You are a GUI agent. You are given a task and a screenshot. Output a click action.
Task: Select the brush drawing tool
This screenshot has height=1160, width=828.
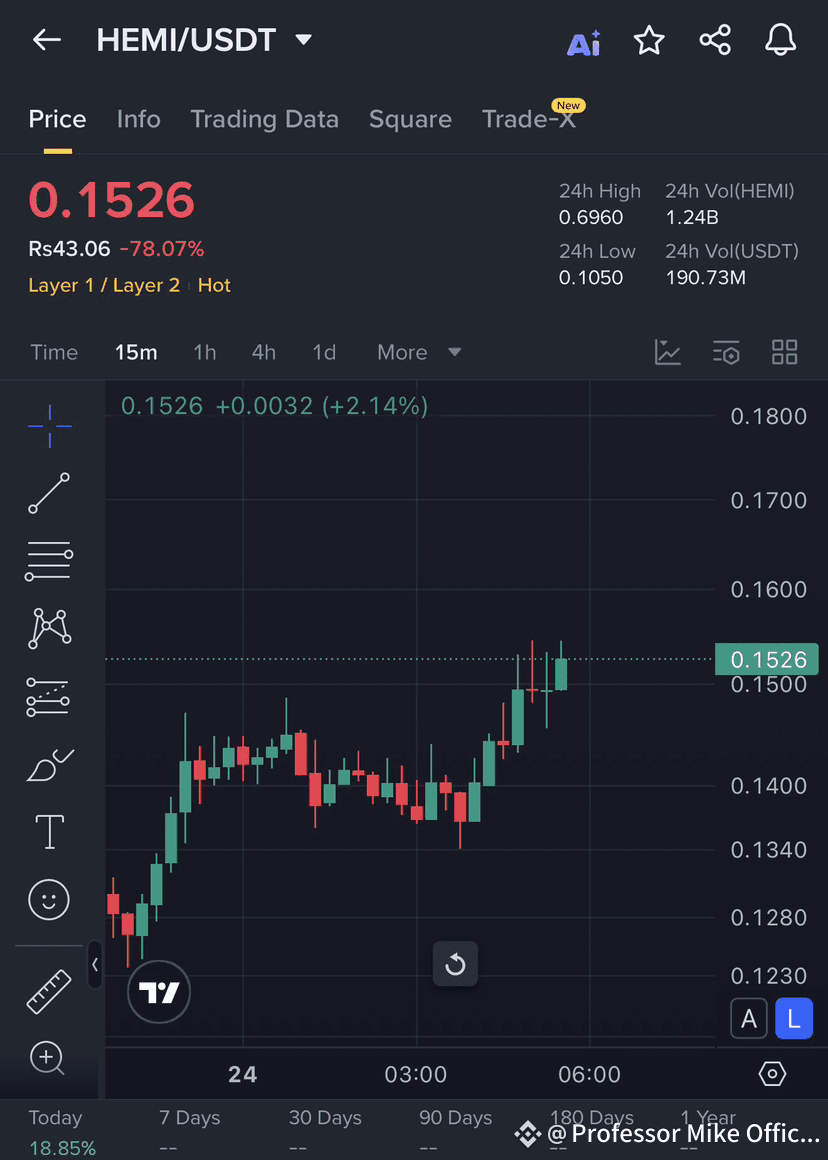click(x=48, y=763)
